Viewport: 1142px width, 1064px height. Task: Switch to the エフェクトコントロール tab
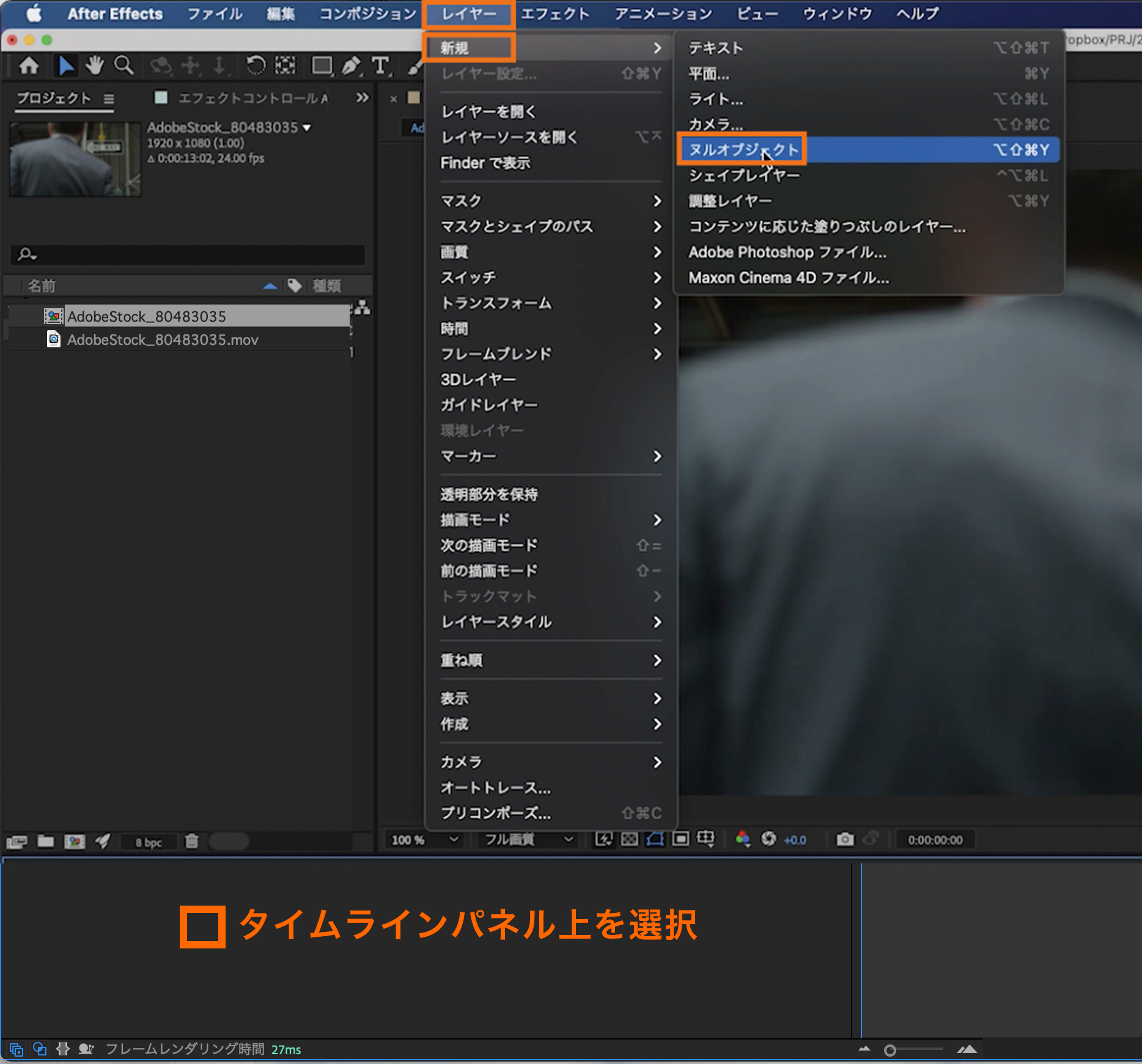[x=252, y=98]
